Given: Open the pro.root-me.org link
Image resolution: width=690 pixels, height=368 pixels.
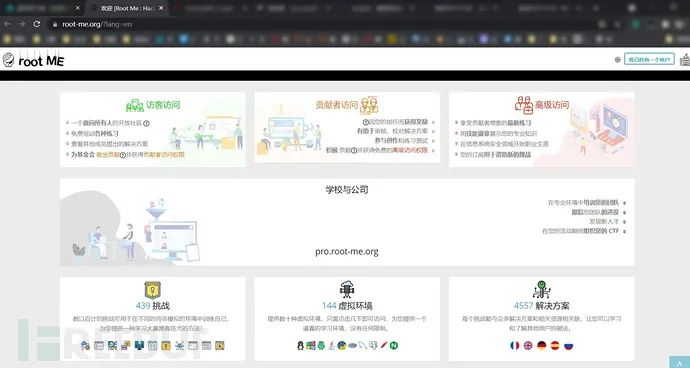Looking at the screenshot, I should pos(347,252).
